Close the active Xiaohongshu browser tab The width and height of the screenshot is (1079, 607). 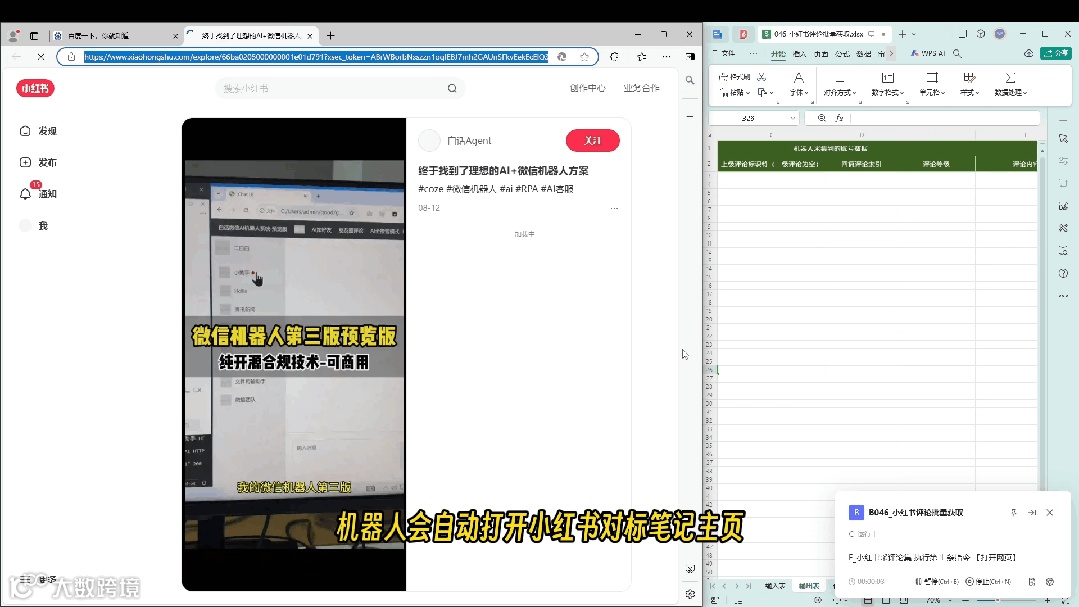click(x=310, y=36)
